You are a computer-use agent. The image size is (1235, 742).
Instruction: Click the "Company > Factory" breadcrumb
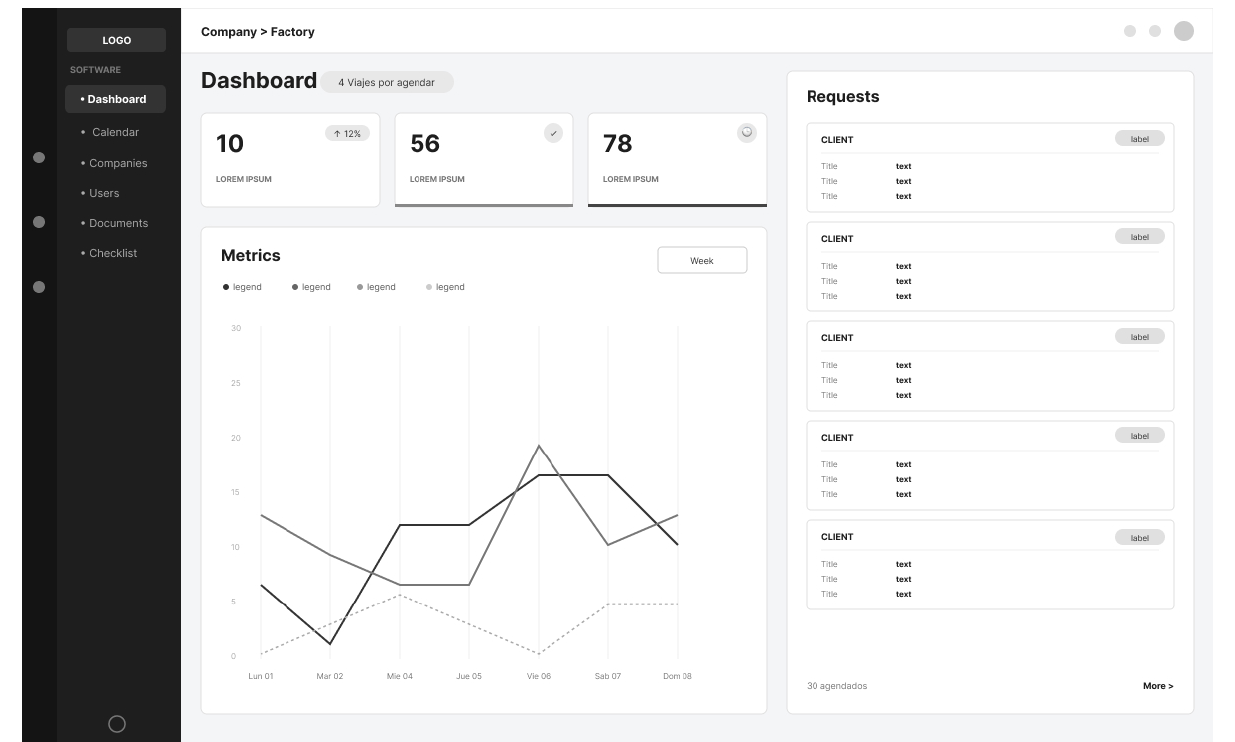click(258, 32)
